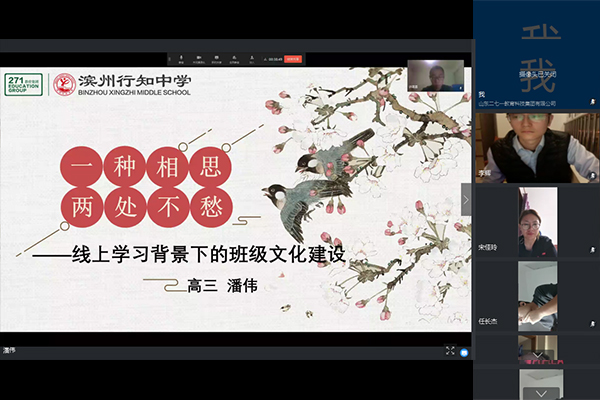
Task: Collapse participant panel with the right arrow
Action: click(x=466, y=199)
